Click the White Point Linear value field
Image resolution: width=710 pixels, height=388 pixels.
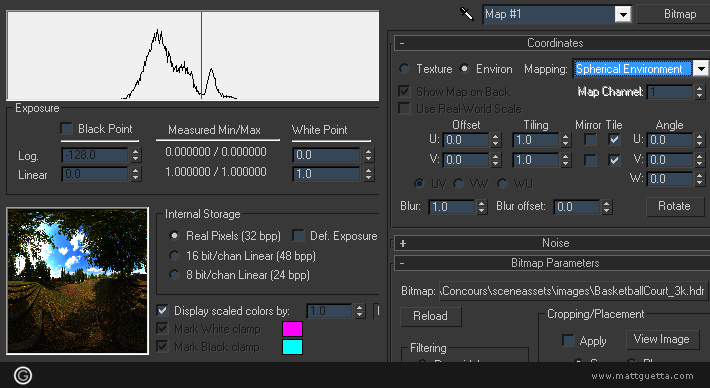tap(326, 174)
